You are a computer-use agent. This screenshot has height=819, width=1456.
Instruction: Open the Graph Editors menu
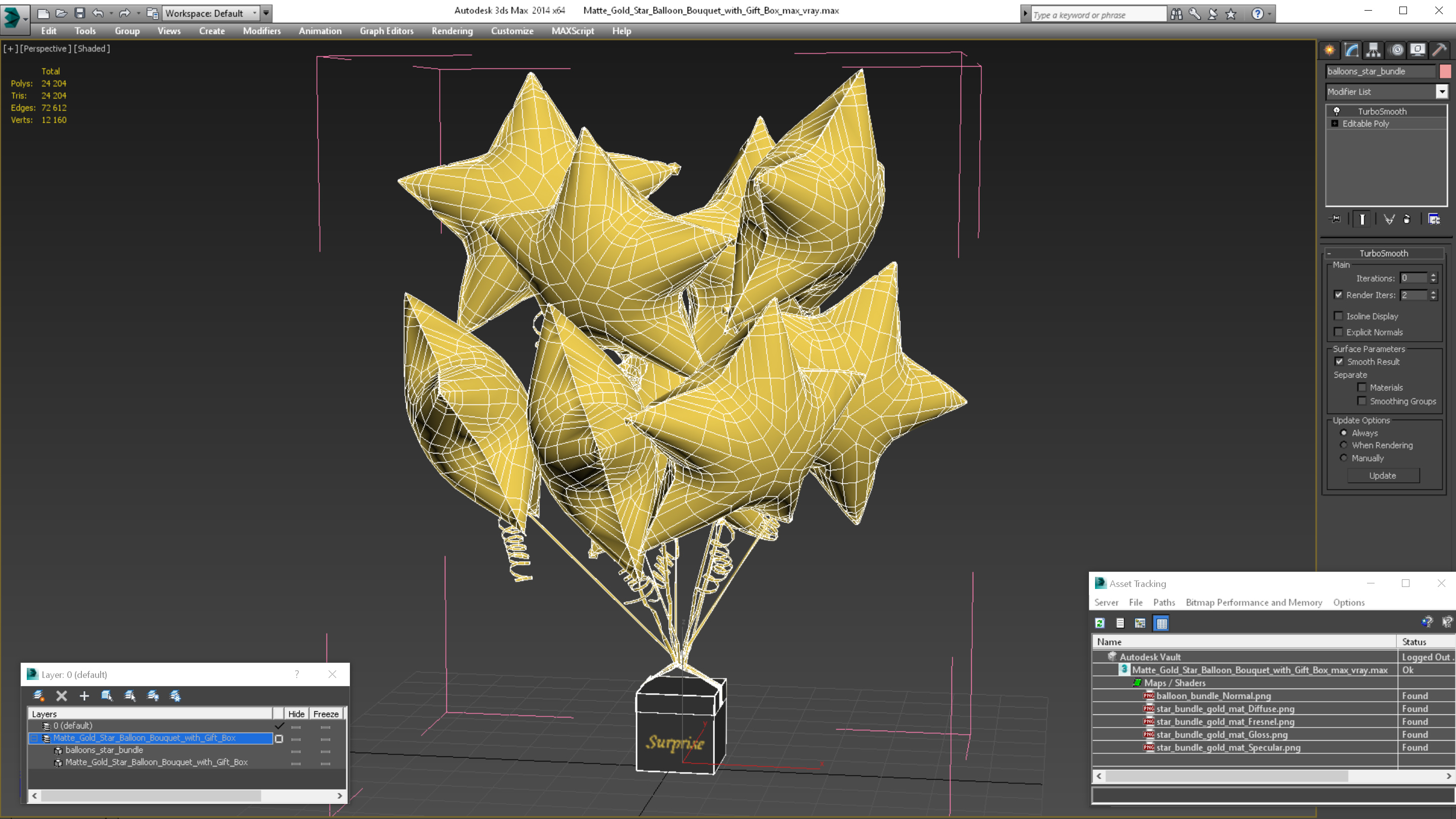point(387,31)
